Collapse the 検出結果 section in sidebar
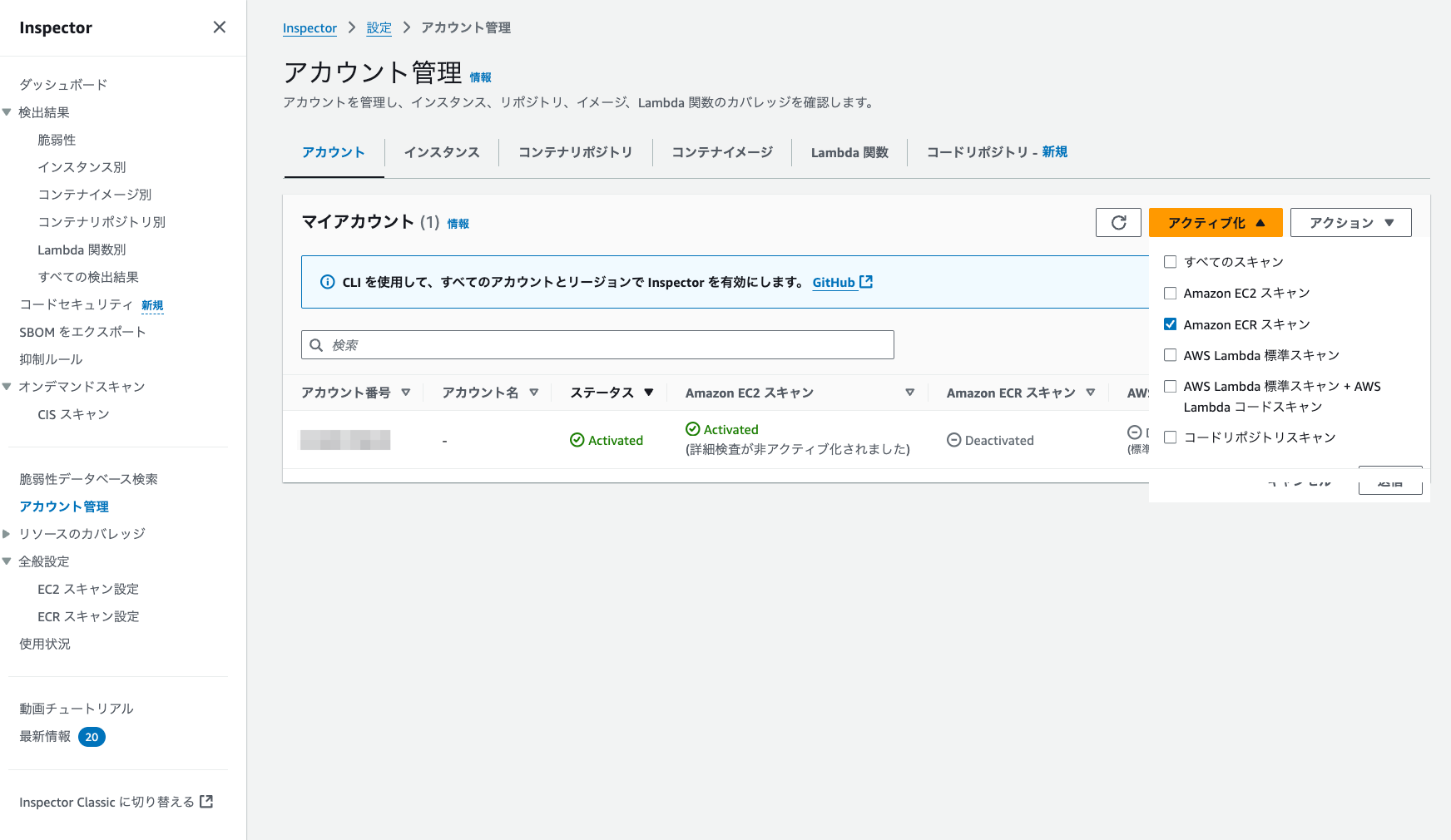This screenshot has height=840, width=1451. click(x=7, y=112)
